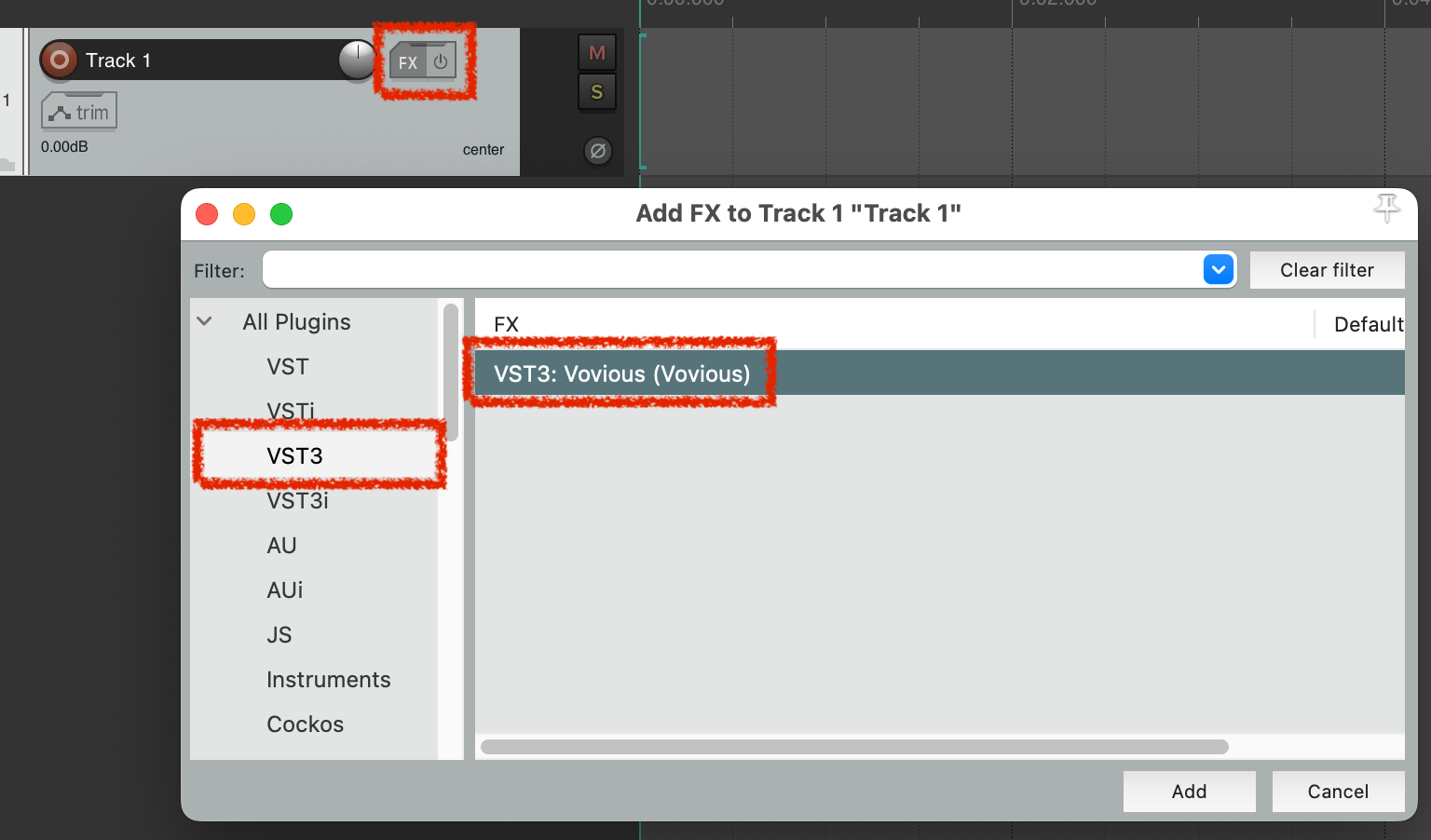1431x840 pixels.
Task: Mute Track 1 with the M button
Action: [597, 53]
